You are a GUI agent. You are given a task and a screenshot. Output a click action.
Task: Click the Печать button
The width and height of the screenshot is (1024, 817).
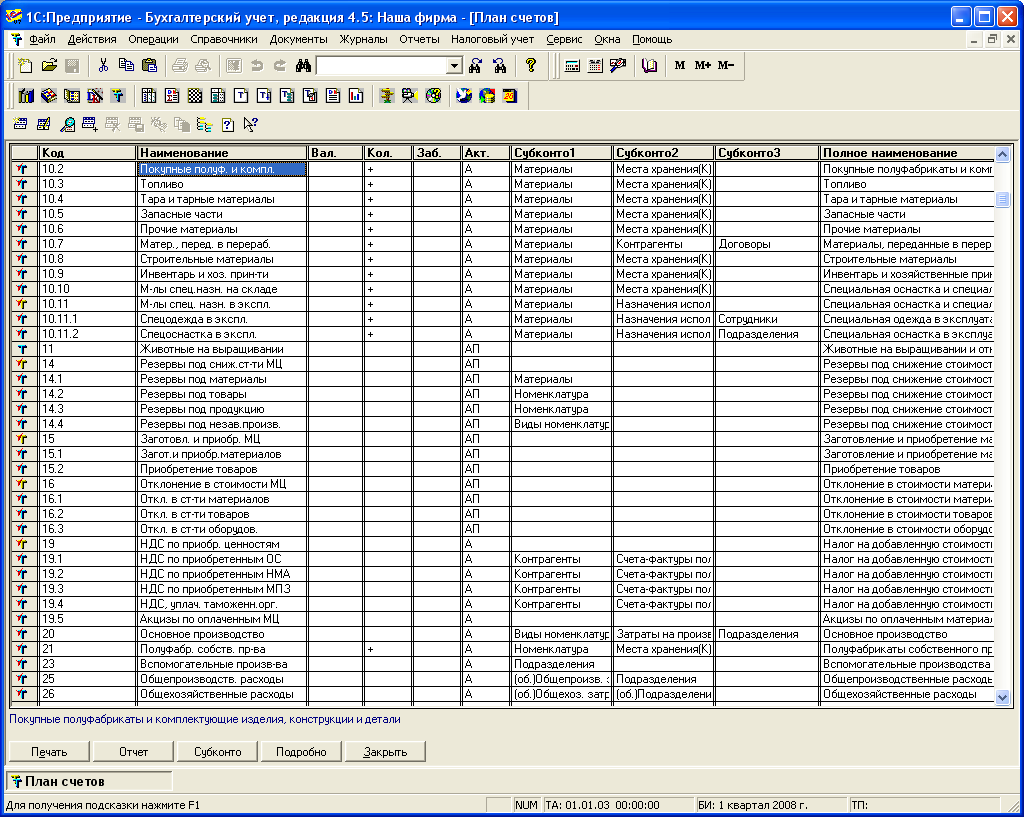[49, 752]
